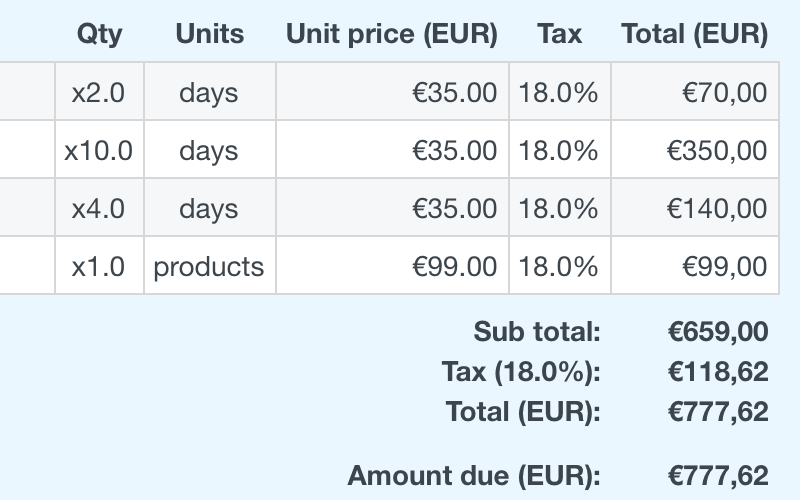Select the products units cell
Image resolution: width=800 pixels, height=500 pixels.
point(209,267)
